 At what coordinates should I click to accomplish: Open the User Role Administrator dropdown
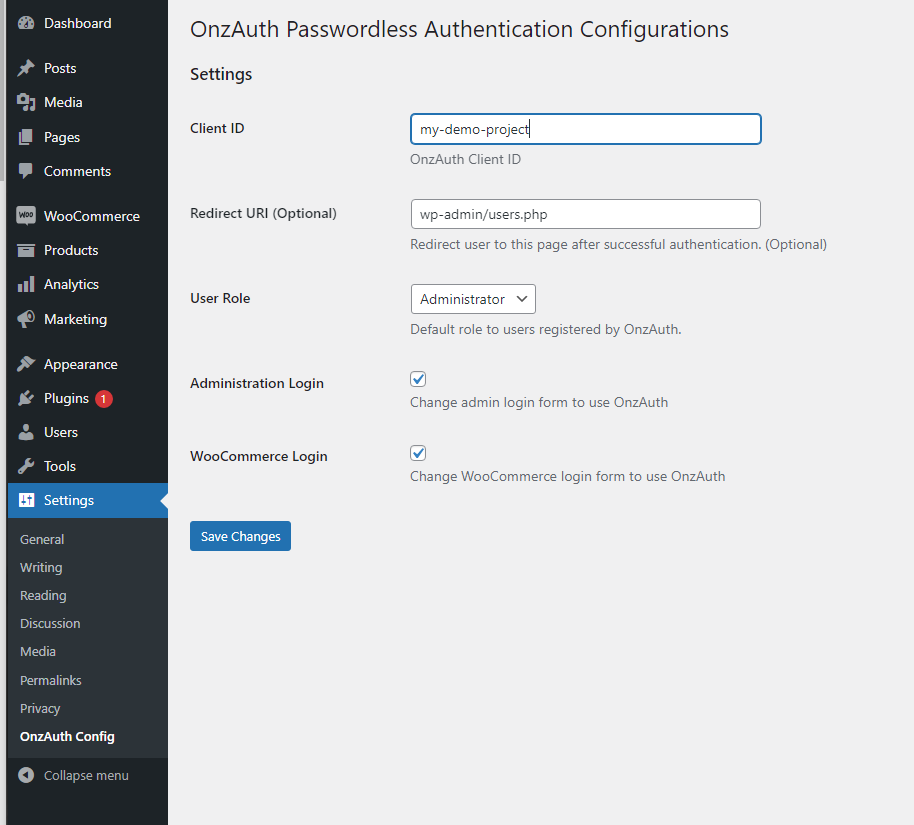tap(473, 299)
